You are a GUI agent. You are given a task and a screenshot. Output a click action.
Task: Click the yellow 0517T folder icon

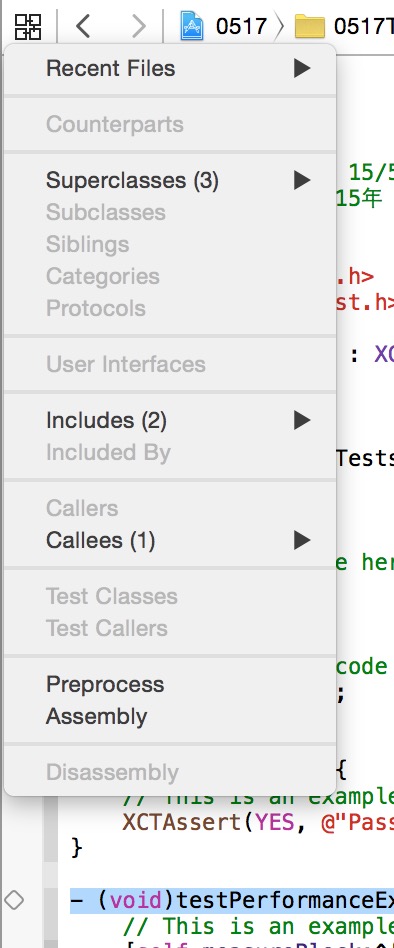(310, 27)
